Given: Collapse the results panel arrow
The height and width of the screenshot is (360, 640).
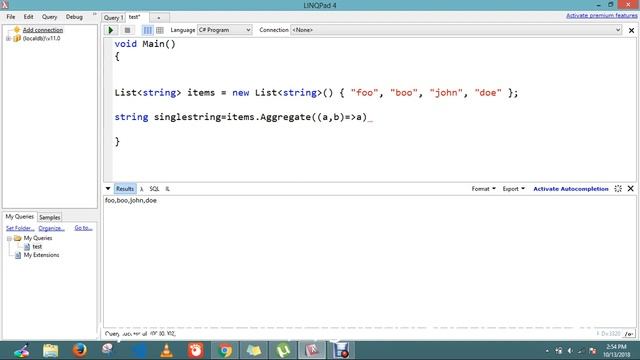Looking at the screenshot, I should (108, 189).
